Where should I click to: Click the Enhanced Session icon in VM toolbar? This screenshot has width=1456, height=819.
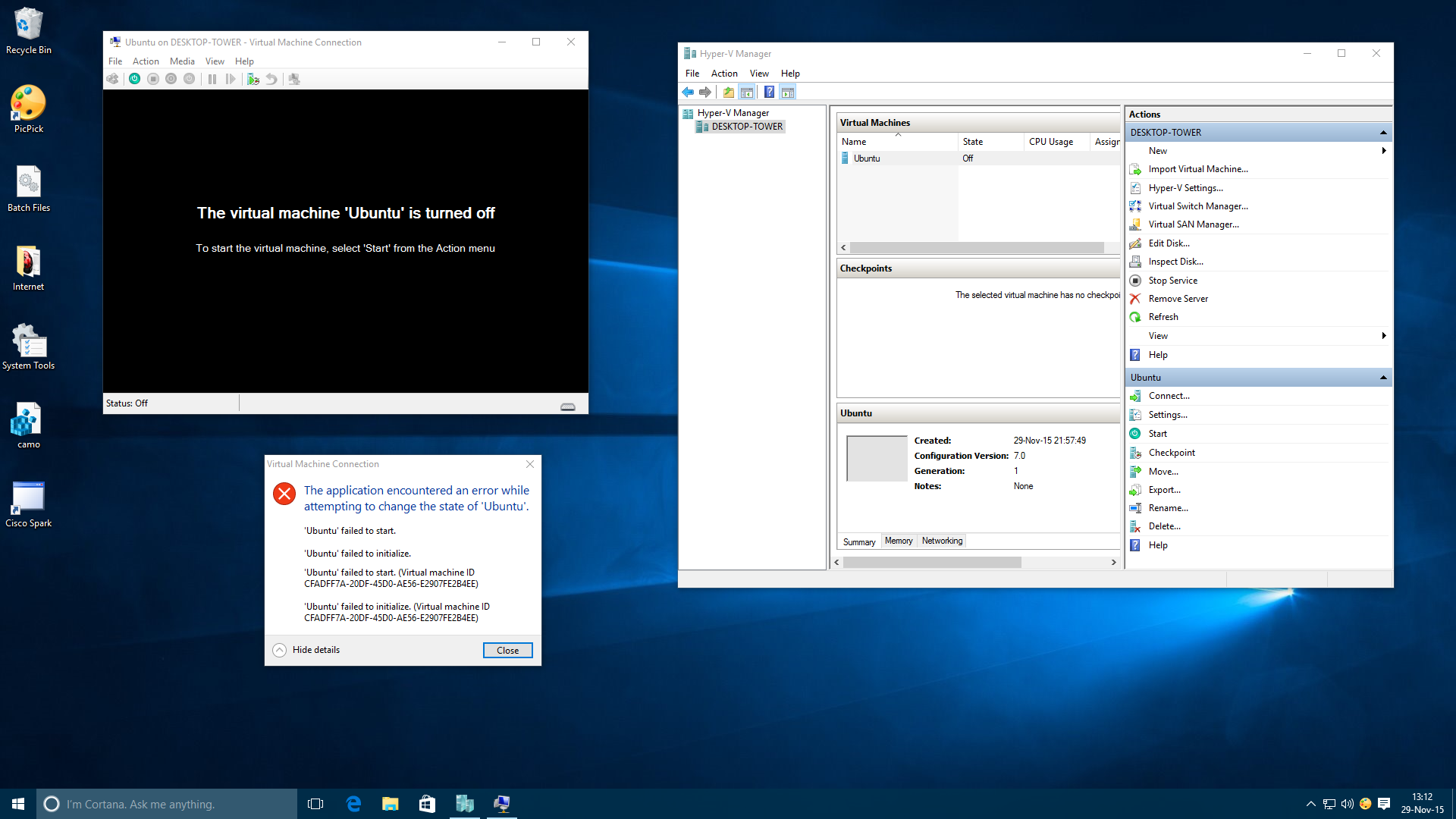(x=294, y=79)
